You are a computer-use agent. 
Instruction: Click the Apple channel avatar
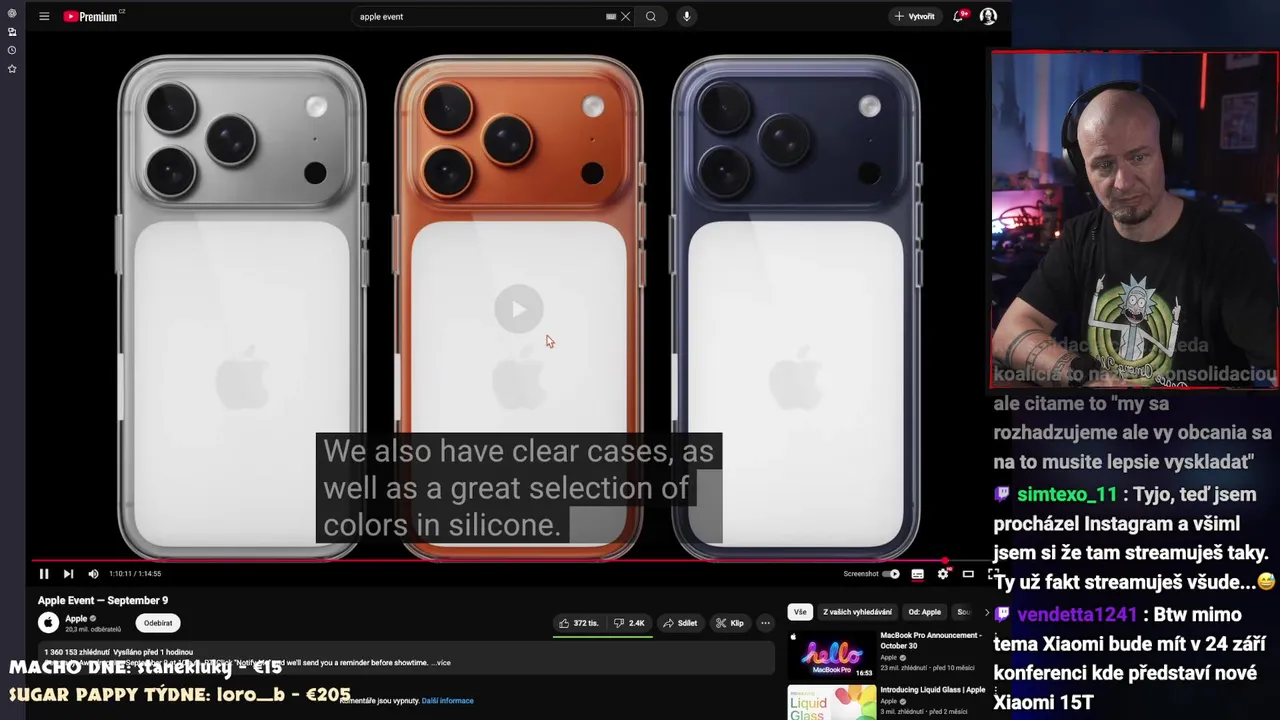(x=48, y=623)
